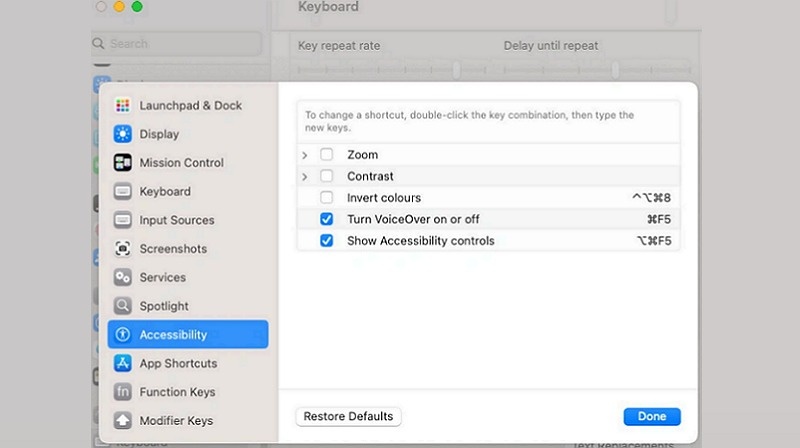The height and width of the screenshot is (448, 800).
Task: Click the Search field in Settings
Action: (x=177, y=43)
